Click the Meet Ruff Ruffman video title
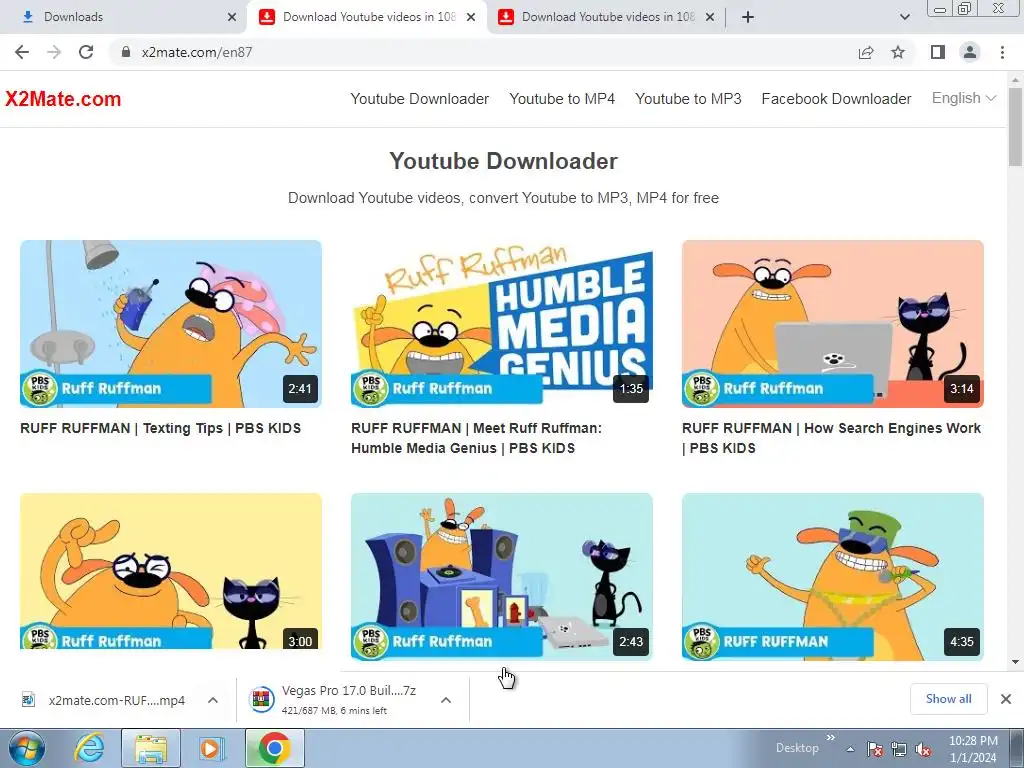The image size is (1024, 768). 477,438
